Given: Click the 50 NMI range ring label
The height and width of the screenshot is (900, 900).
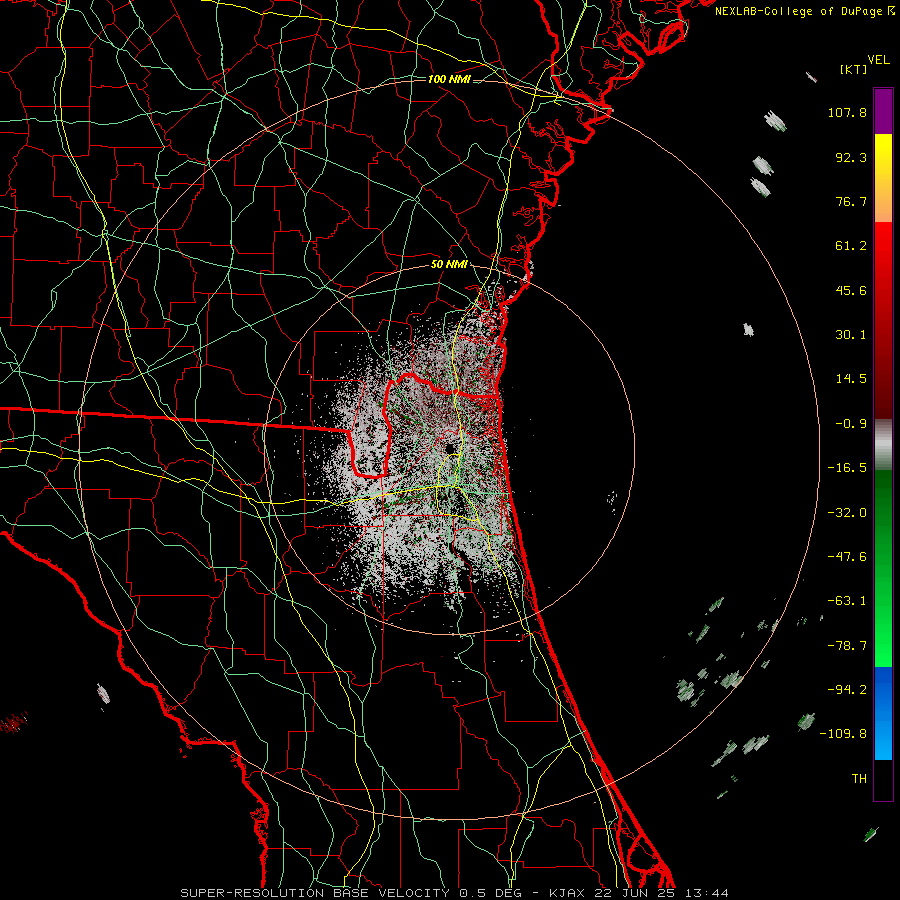Looking at the screenshot, I should coord(449,265).
